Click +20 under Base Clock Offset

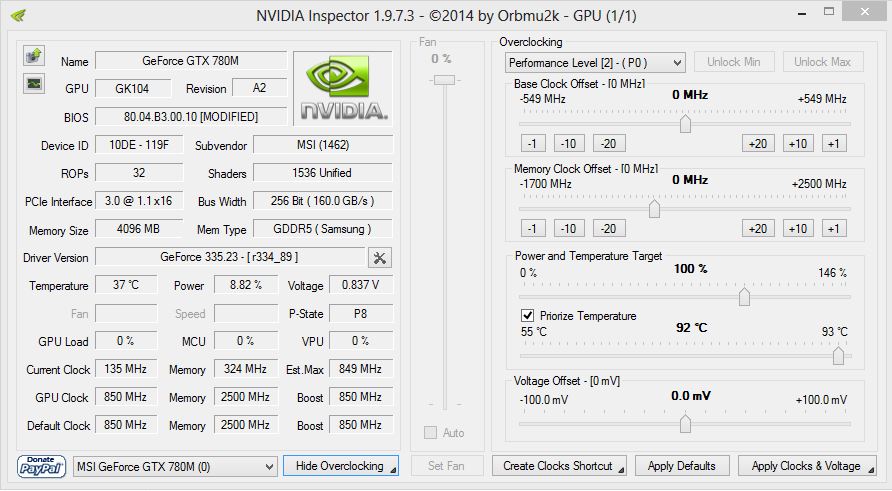758,143
